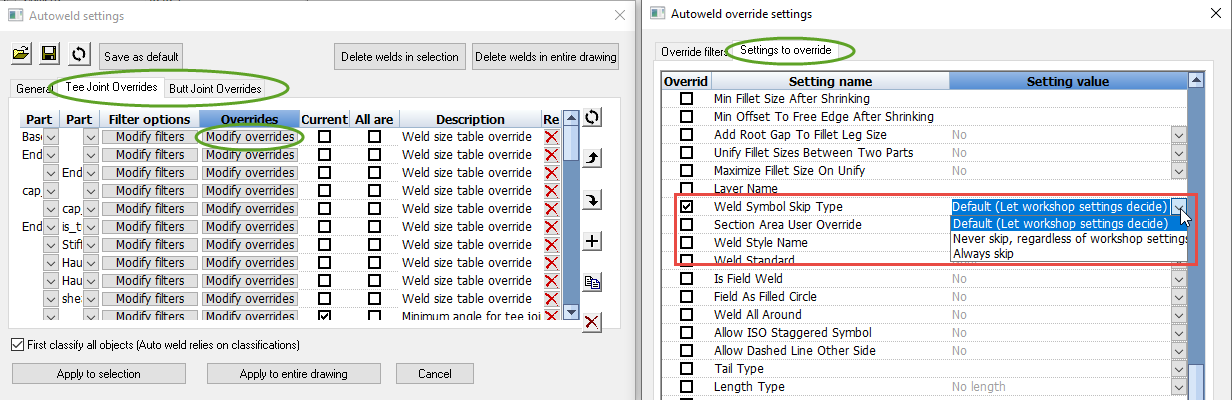
Task: Click the reload icon beside Save as default
Action: (x=78, y=55)
